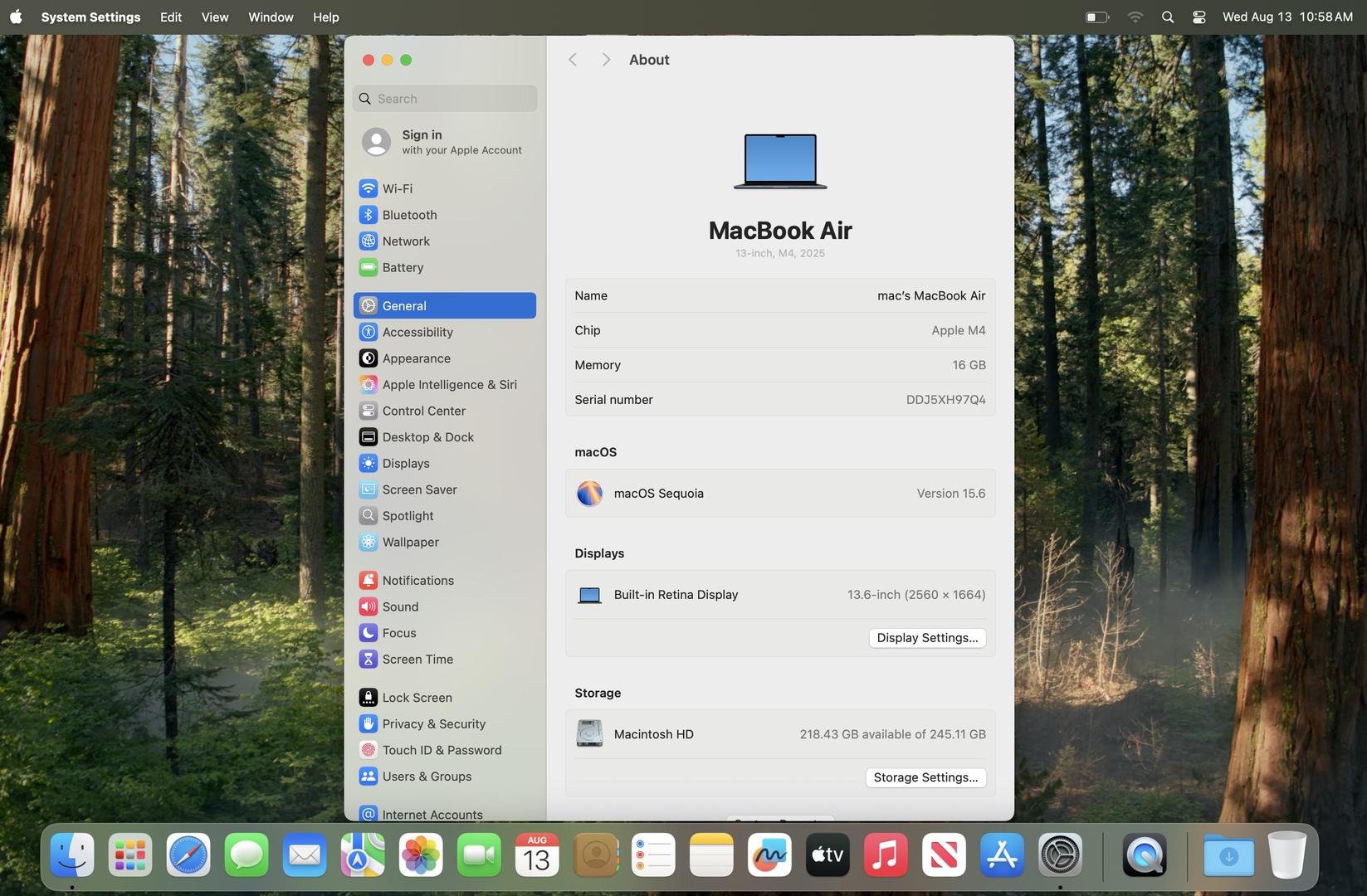Open Maps from the Dock
The height and width of the screenshot is (896, 1367).
point(363,855)
